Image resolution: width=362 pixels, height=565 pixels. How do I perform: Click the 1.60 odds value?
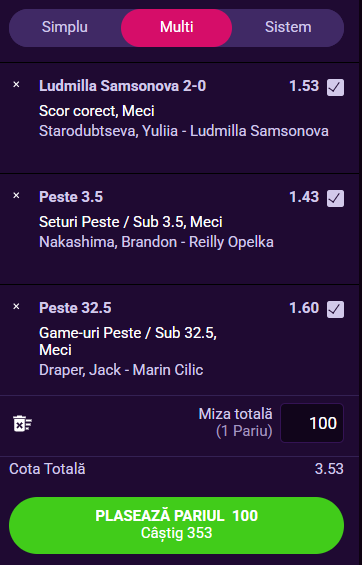tap(304, 308)
